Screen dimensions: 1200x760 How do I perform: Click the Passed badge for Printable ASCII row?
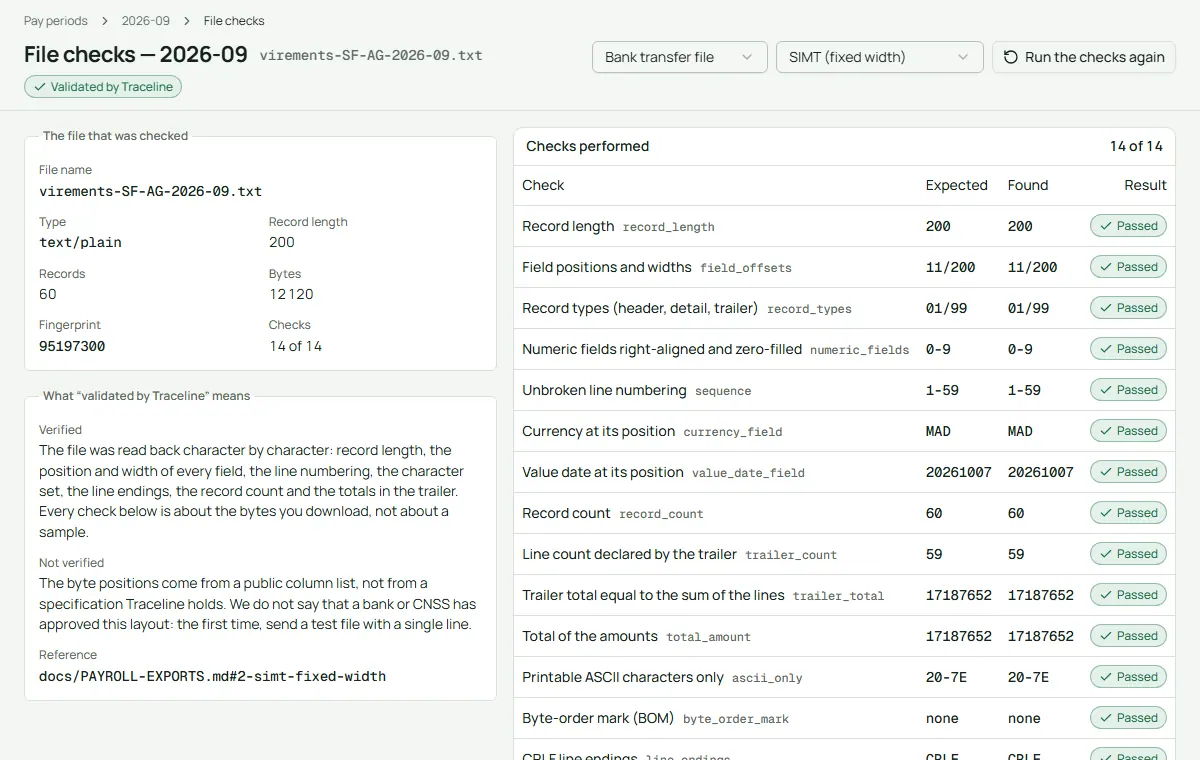1128,677
